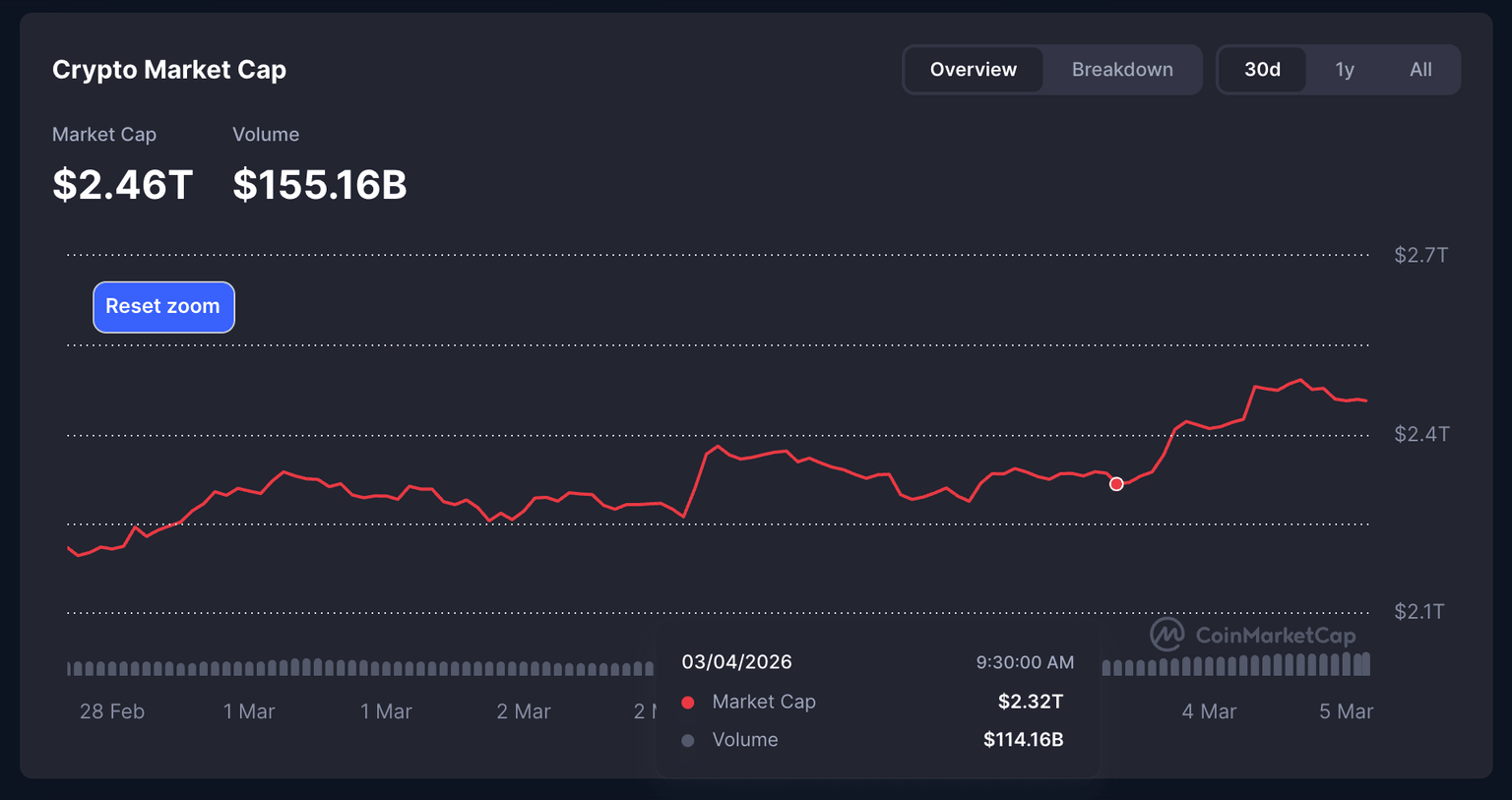Open the Breakdown tab
This screenshot has width=1512, height=800.
pyautogui.click(x=1121, y=70)
